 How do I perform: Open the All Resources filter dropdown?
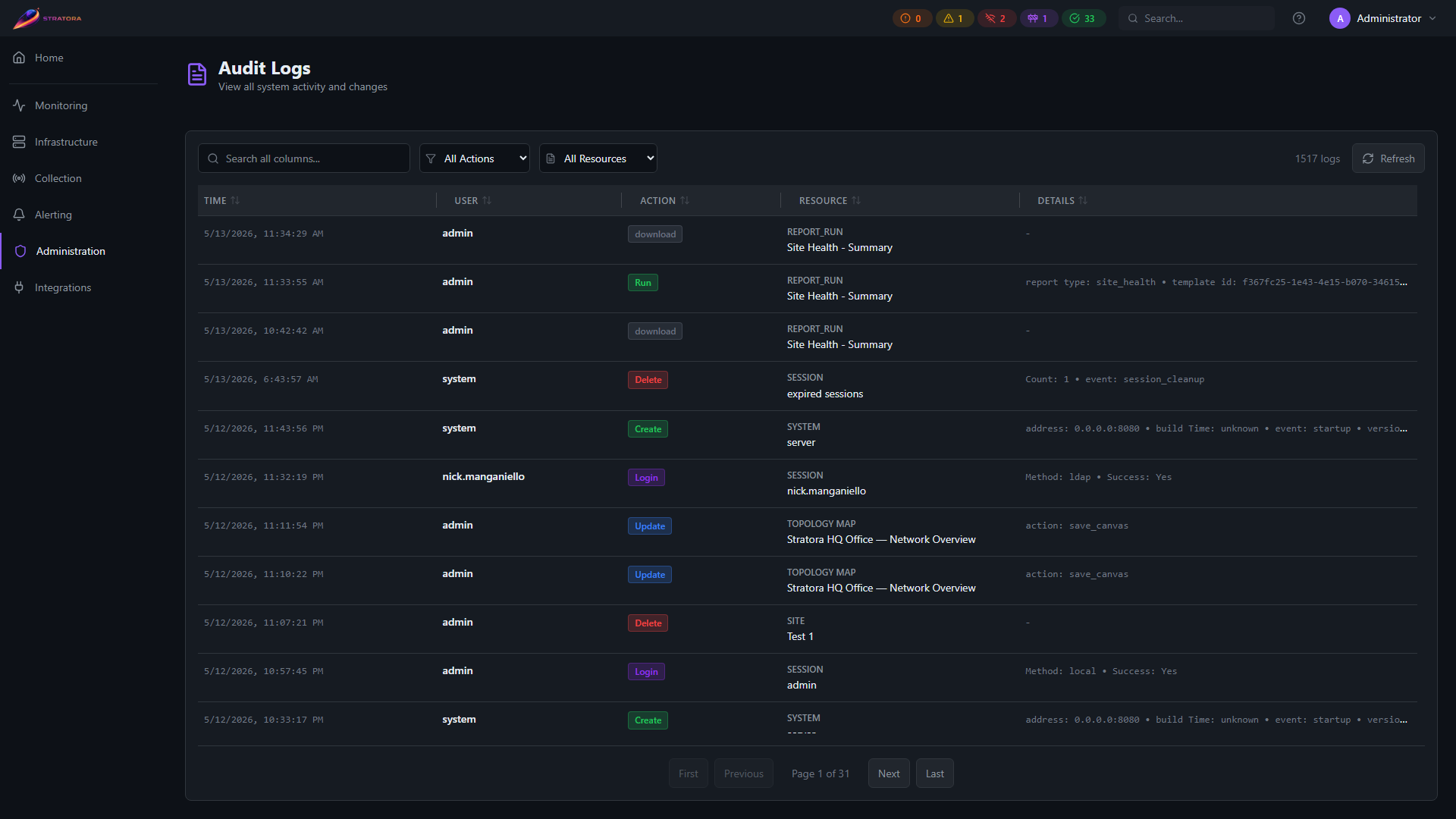click(x=598, y=158)
